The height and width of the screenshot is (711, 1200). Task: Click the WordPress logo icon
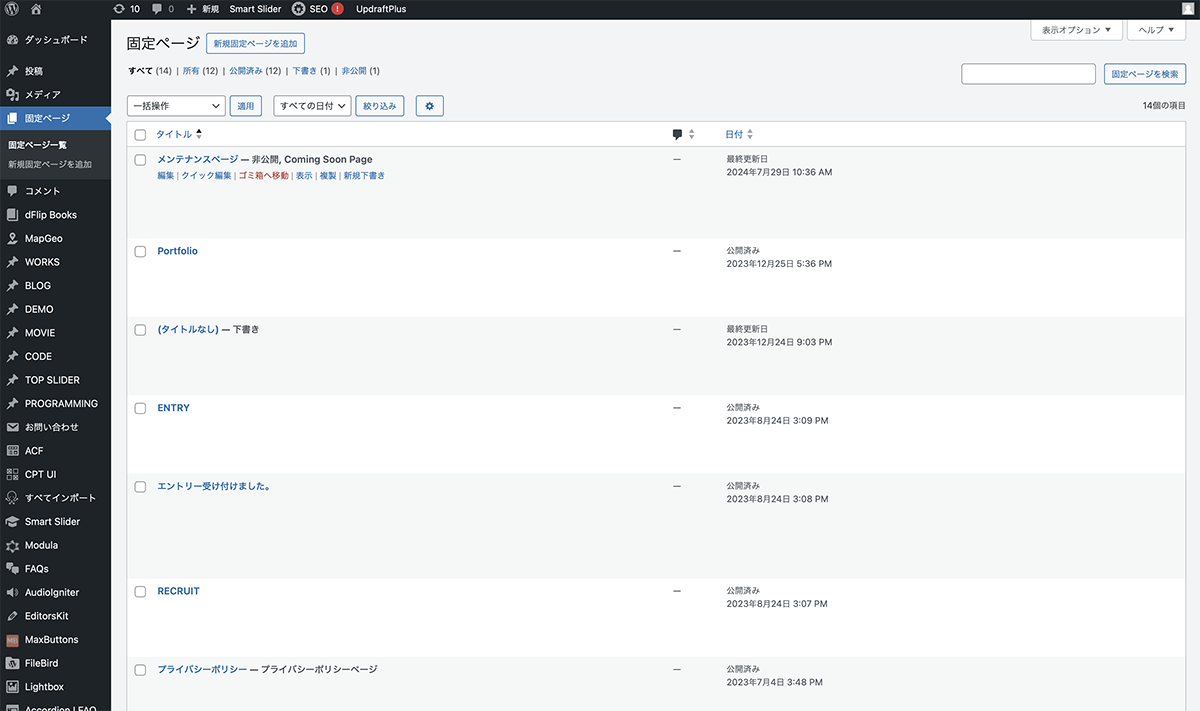pyautogui.click(x=12, y=9)
